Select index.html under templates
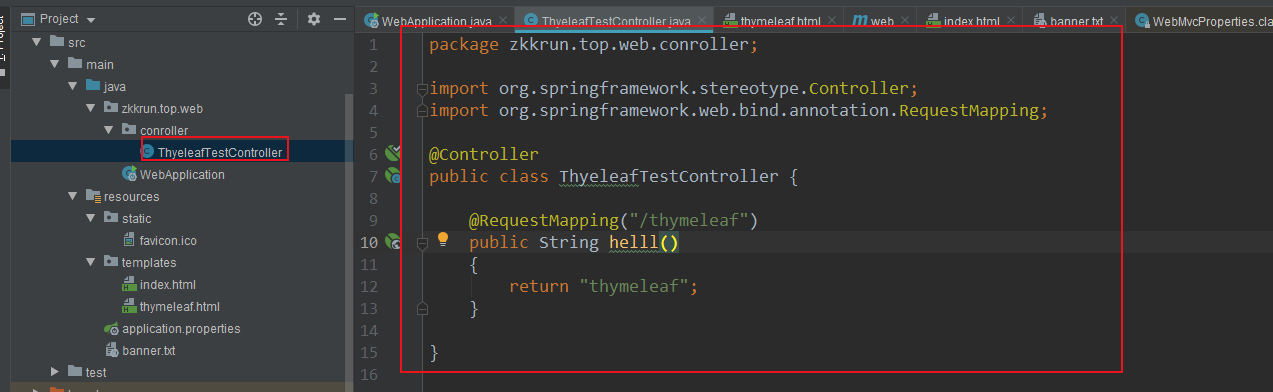This screenshot has height=392, width=1273. point(168,284)
